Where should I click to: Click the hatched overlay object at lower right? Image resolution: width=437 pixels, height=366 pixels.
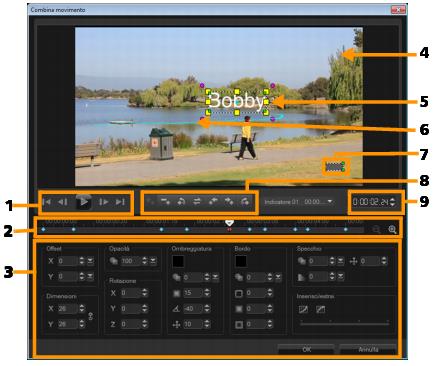coord(335,166)
